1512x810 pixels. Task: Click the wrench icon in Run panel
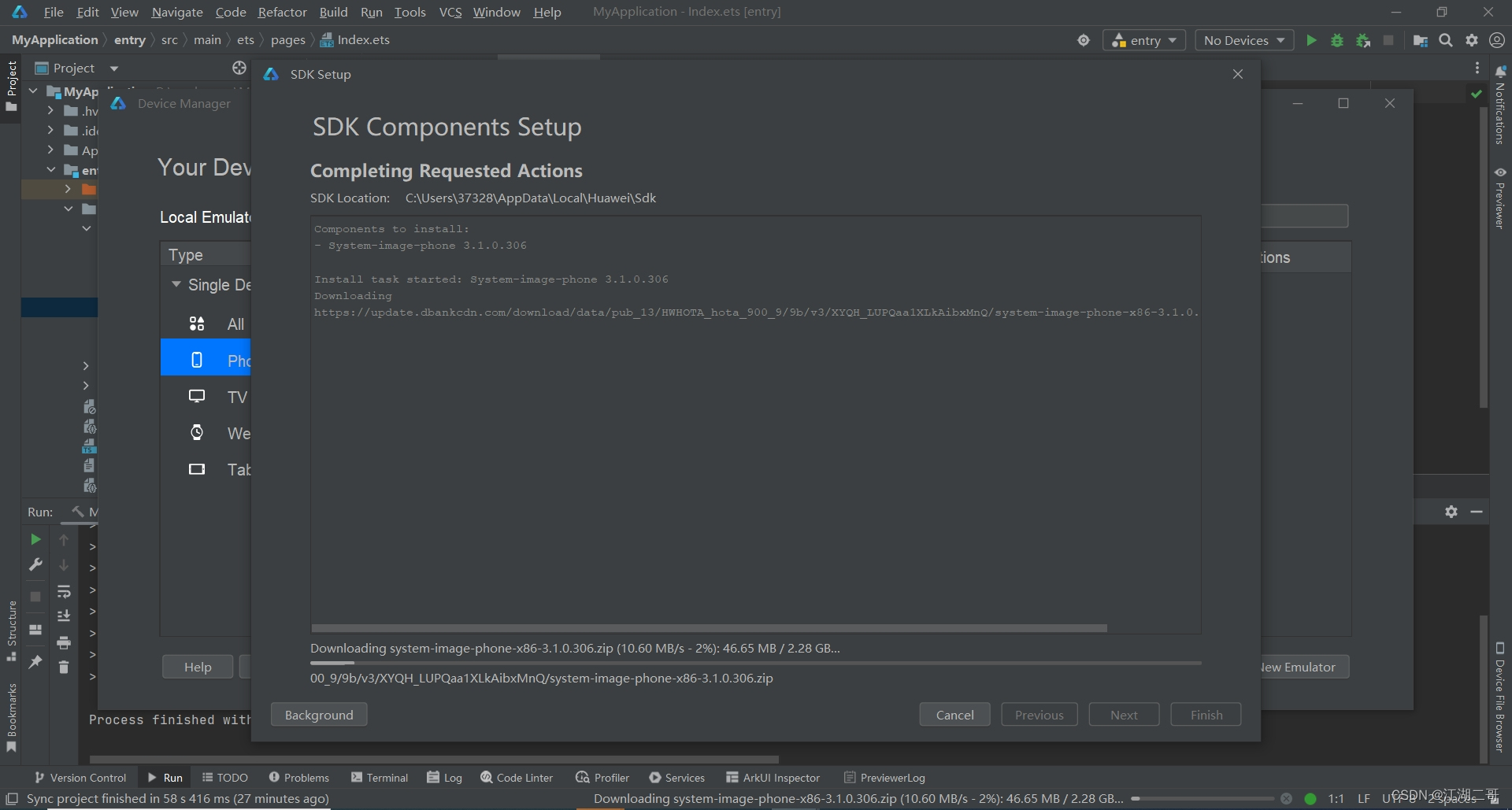pyautogui.click(x=35, y=564)
